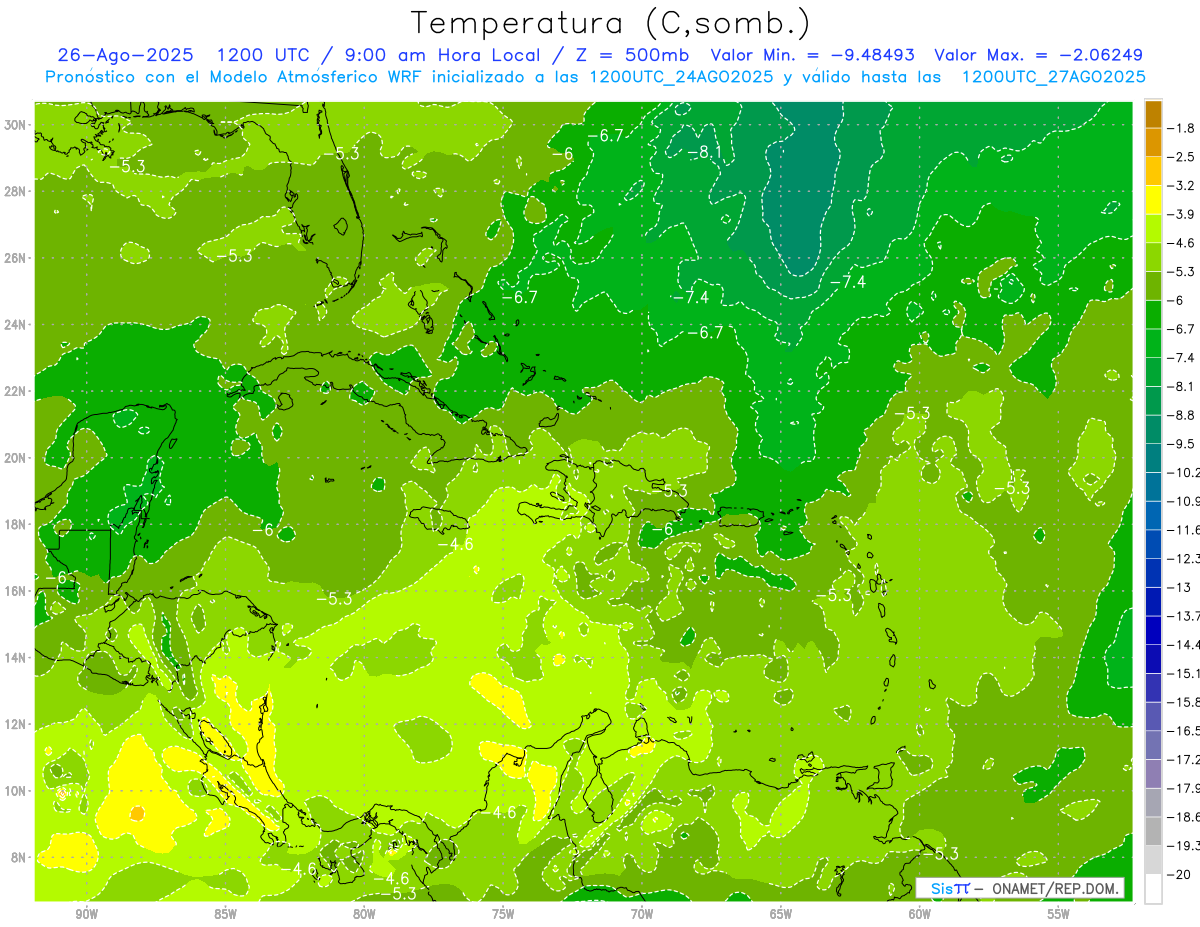This screenshot has width=1200, height=927.
Task: Click the yellow swatch between -3.2 and -3.9
Action: point(1153,200)
